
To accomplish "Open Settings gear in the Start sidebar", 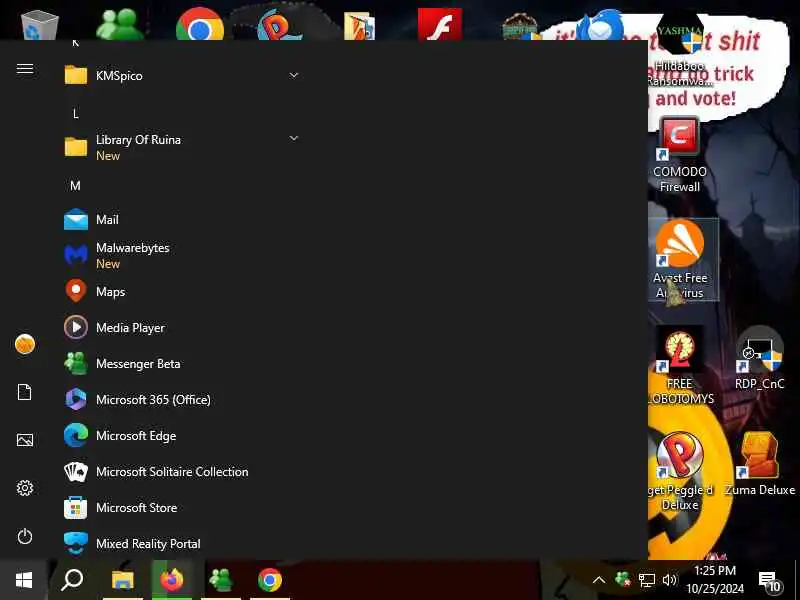I will (x=24, y=488).
